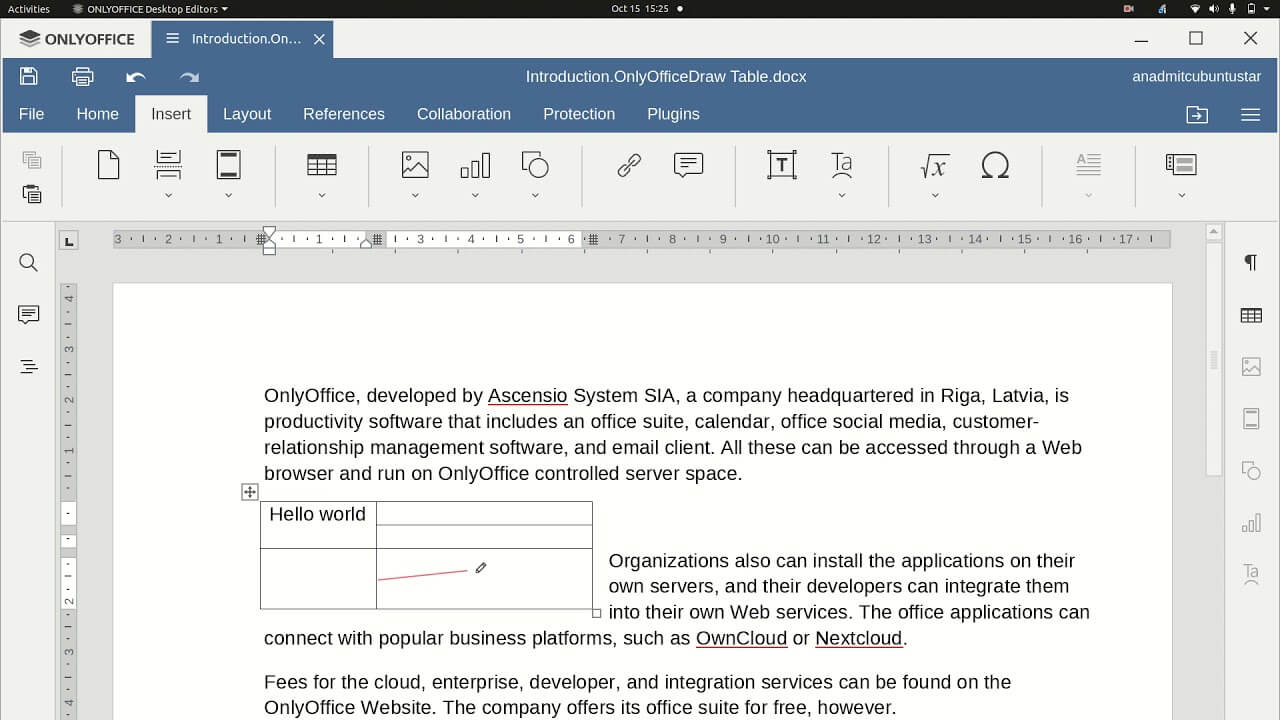Switch to the Protection tab

pyautogui.click(x=579, y=114)
